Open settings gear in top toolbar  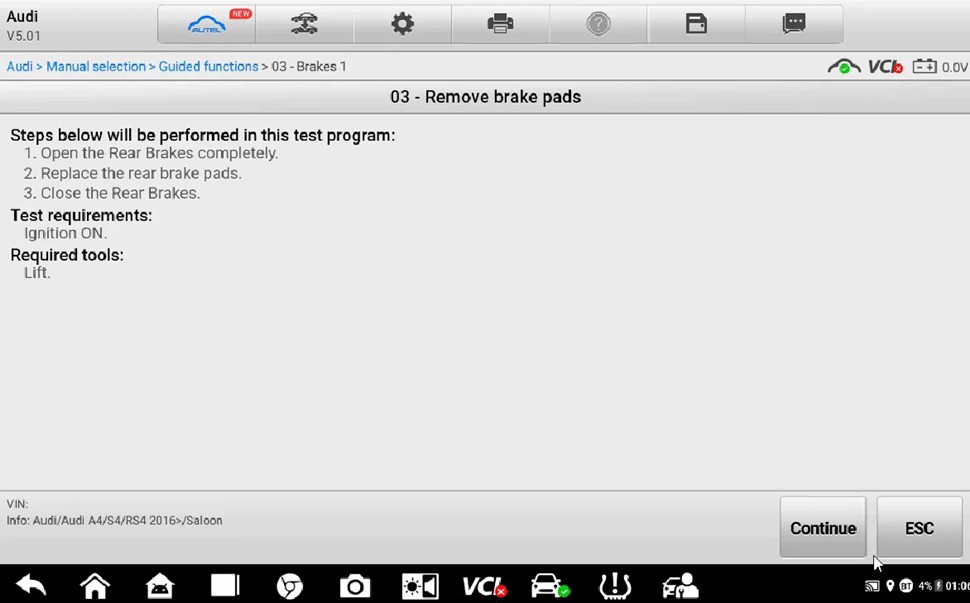pyautogui.click(x=402, y=24)
